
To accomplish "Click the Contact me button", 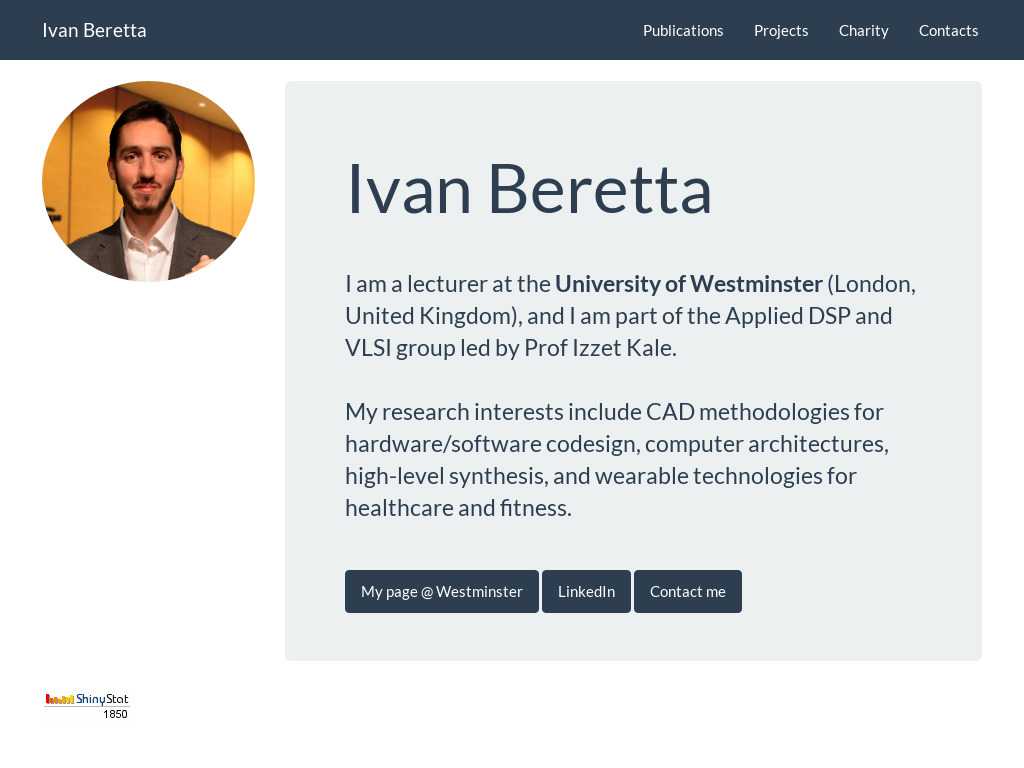I will coord(688,592).
